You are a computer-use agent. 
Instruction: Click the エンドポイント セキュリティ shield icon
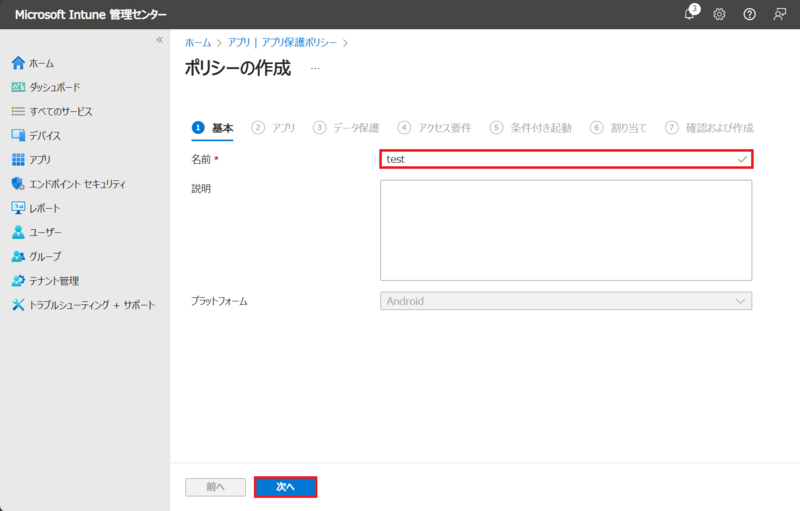coord(18,184)
